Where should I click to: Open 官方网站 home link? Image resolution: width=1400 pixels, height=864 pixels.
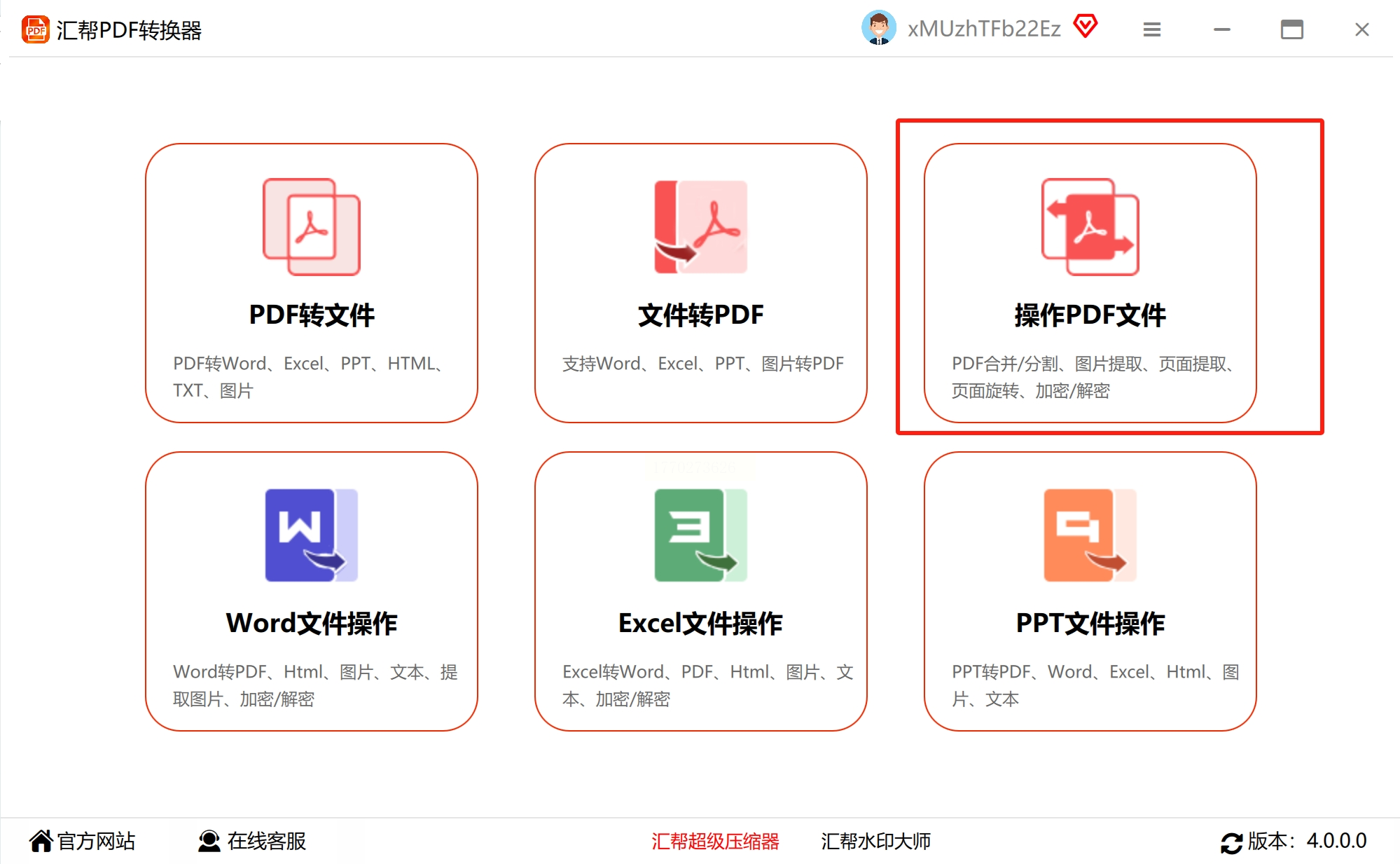[x=83, y=841]
